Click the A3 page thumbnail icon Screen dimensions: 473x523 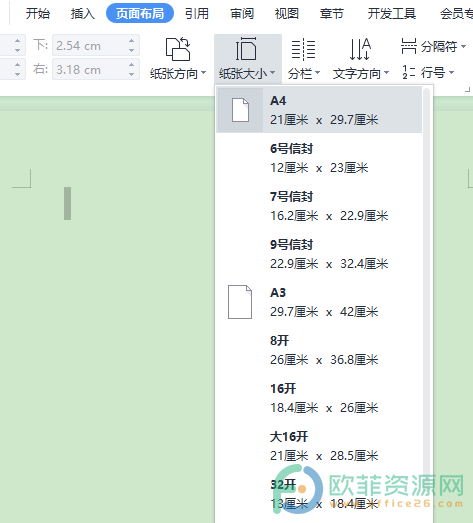240,302
